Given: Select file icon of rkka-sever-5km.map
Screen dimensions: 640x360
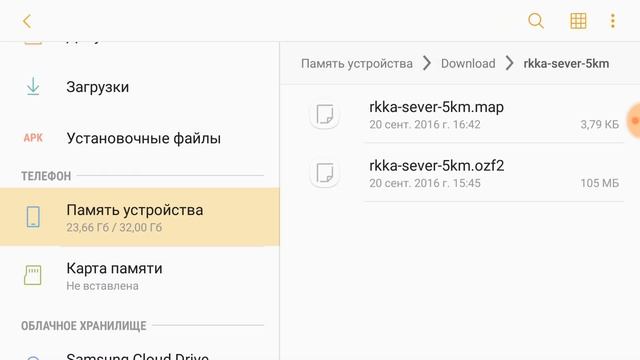Looking at the screenshot, I should [x=325, y=114].
